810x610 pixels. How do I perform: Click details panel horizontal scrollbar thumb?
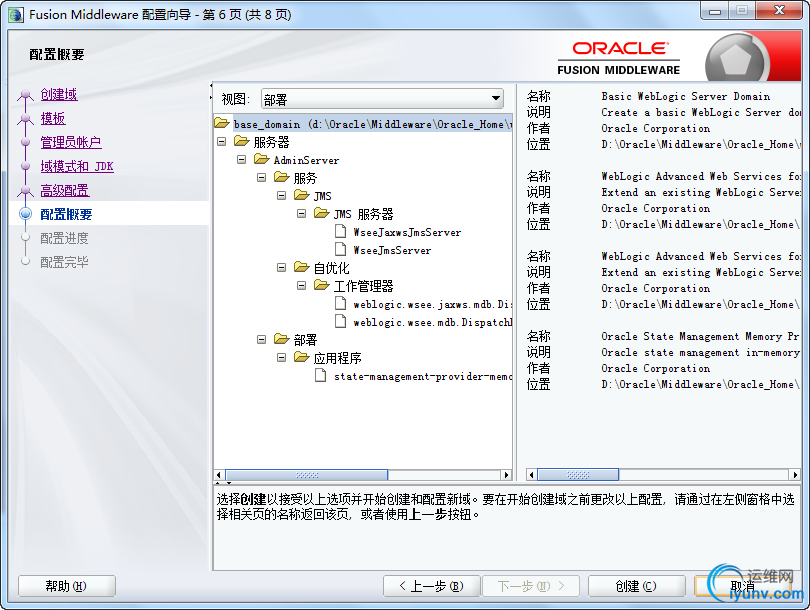click(578, 474)
